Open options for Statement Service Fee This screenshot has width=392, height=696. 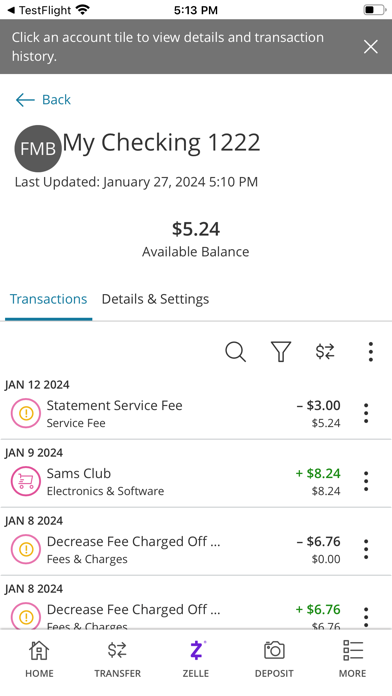[366, 413]
